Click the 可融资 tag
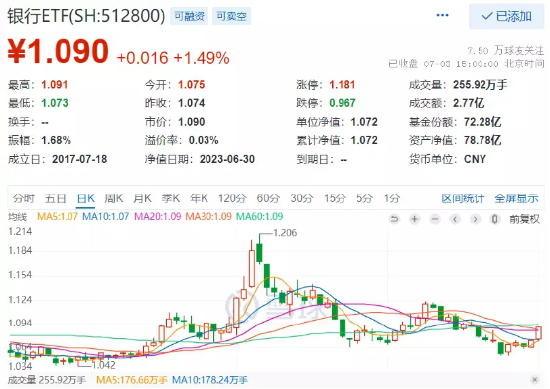The width and height of the screenshot is (550, 389). tap(189, 16)
